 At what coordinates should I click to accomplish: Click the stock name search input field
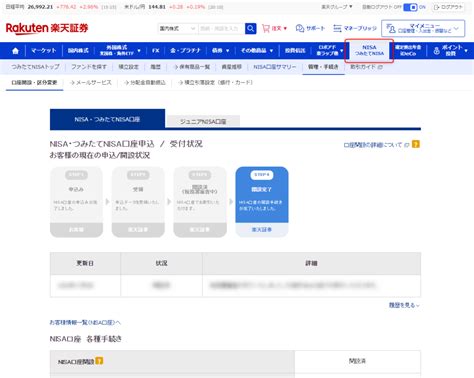click(x=221, y=29)
